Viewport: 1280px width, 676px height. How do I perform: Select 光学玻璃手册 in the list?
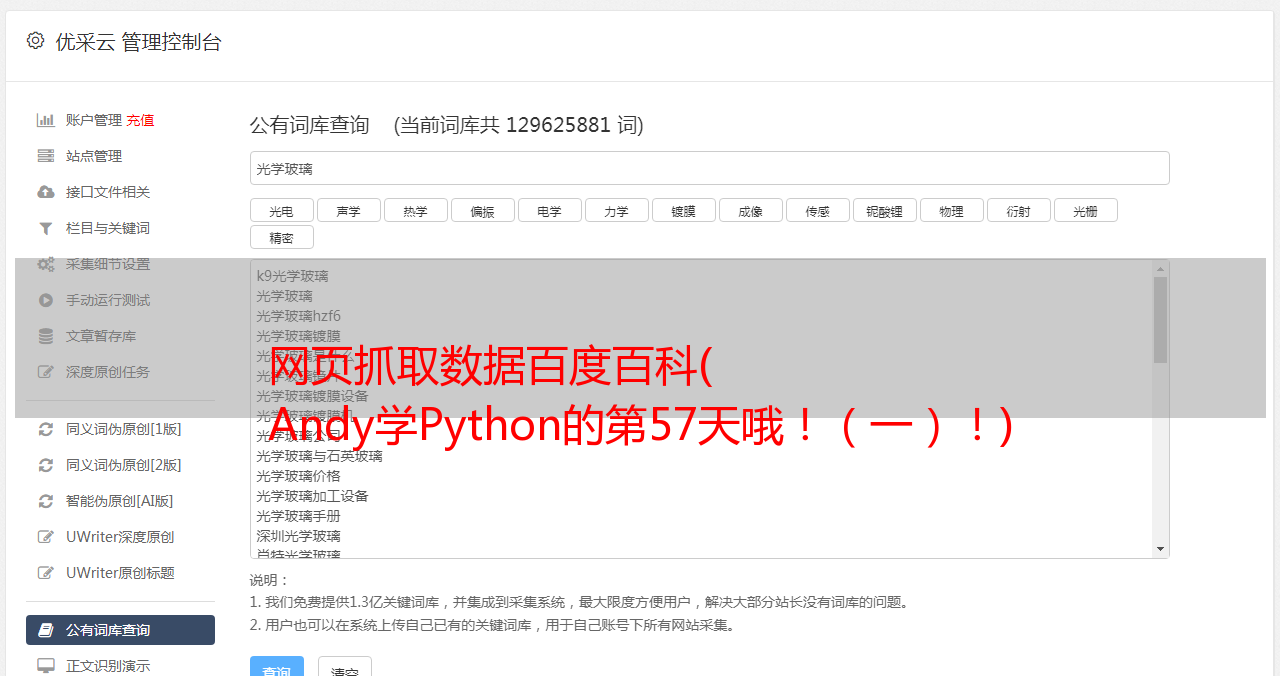[x=702, y=516]
